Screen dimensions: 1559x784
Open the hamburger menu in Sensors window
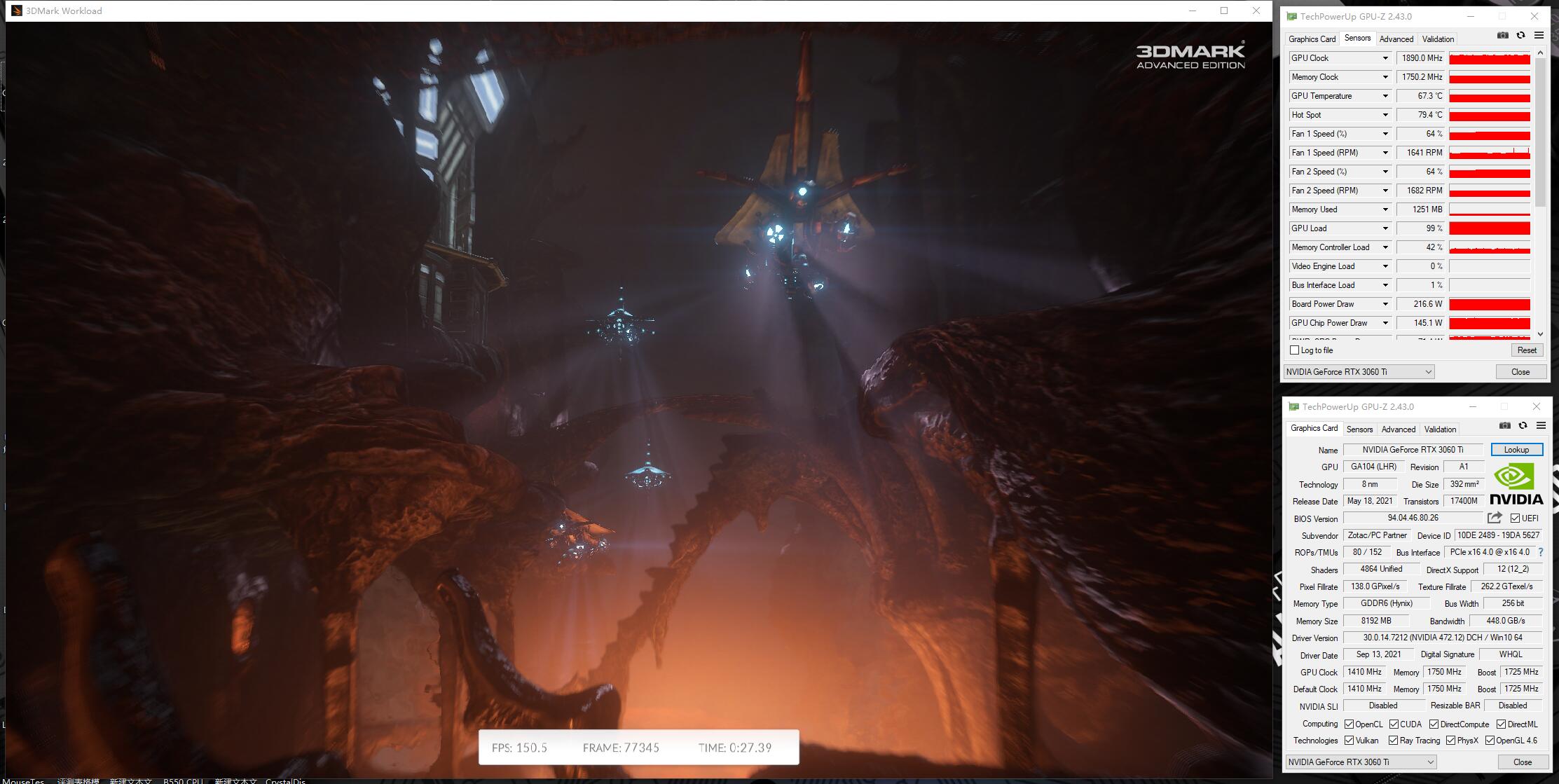pyautogui.click(x=1539, y=36)
